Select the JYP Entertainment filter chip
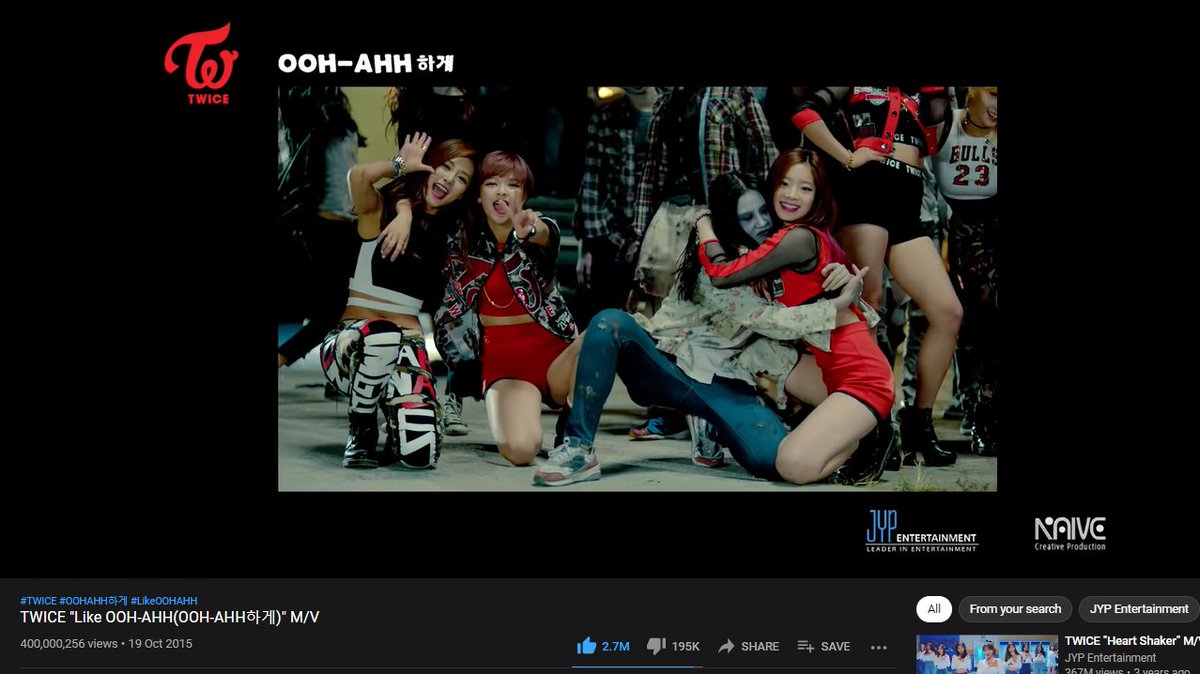This screenshot has width=1200, height=674. pyautogui.click(x=1139, y=609)
